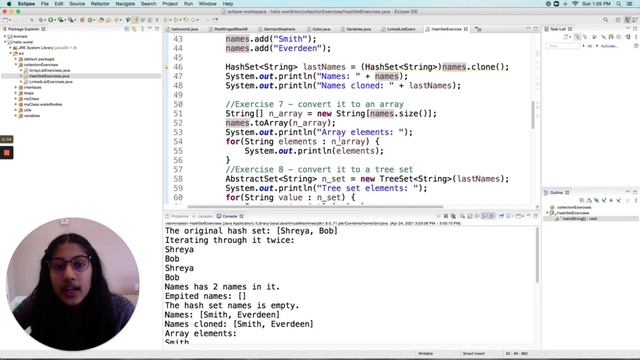
Task: Select the variables package
Action: click(x=31, y=116)
